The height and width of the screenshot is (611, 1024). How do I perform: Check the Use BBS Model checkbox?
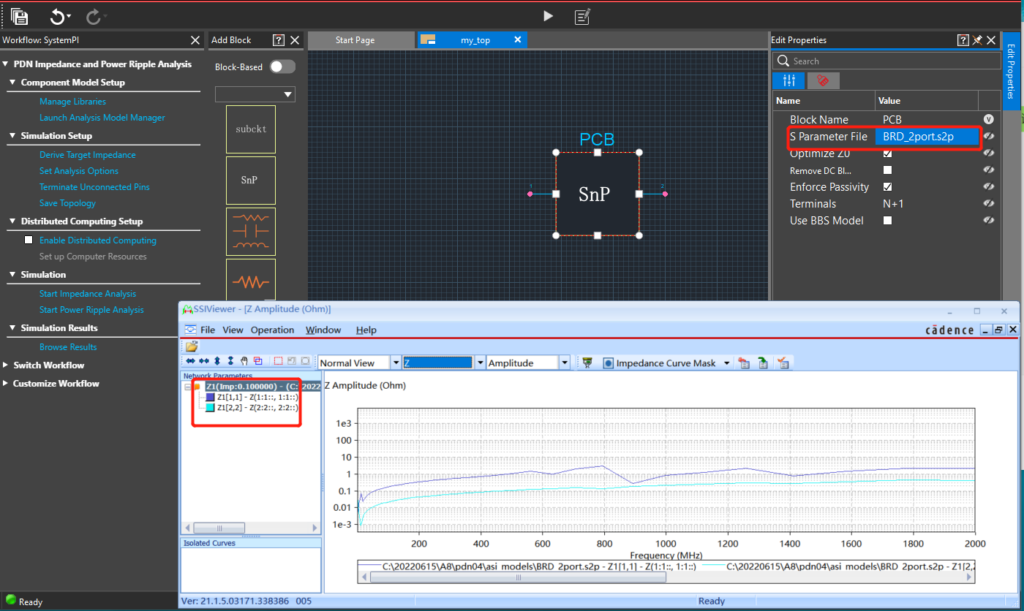pyautogui.click(x=887, y=220)
